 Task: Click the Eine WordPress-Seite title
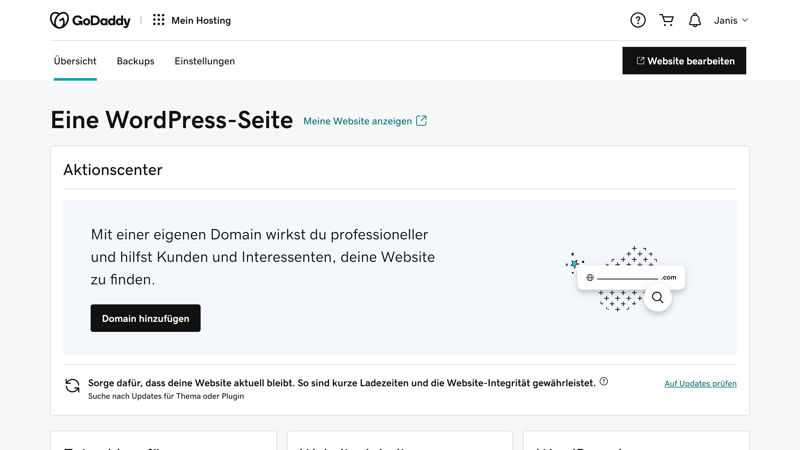point(171,120)
